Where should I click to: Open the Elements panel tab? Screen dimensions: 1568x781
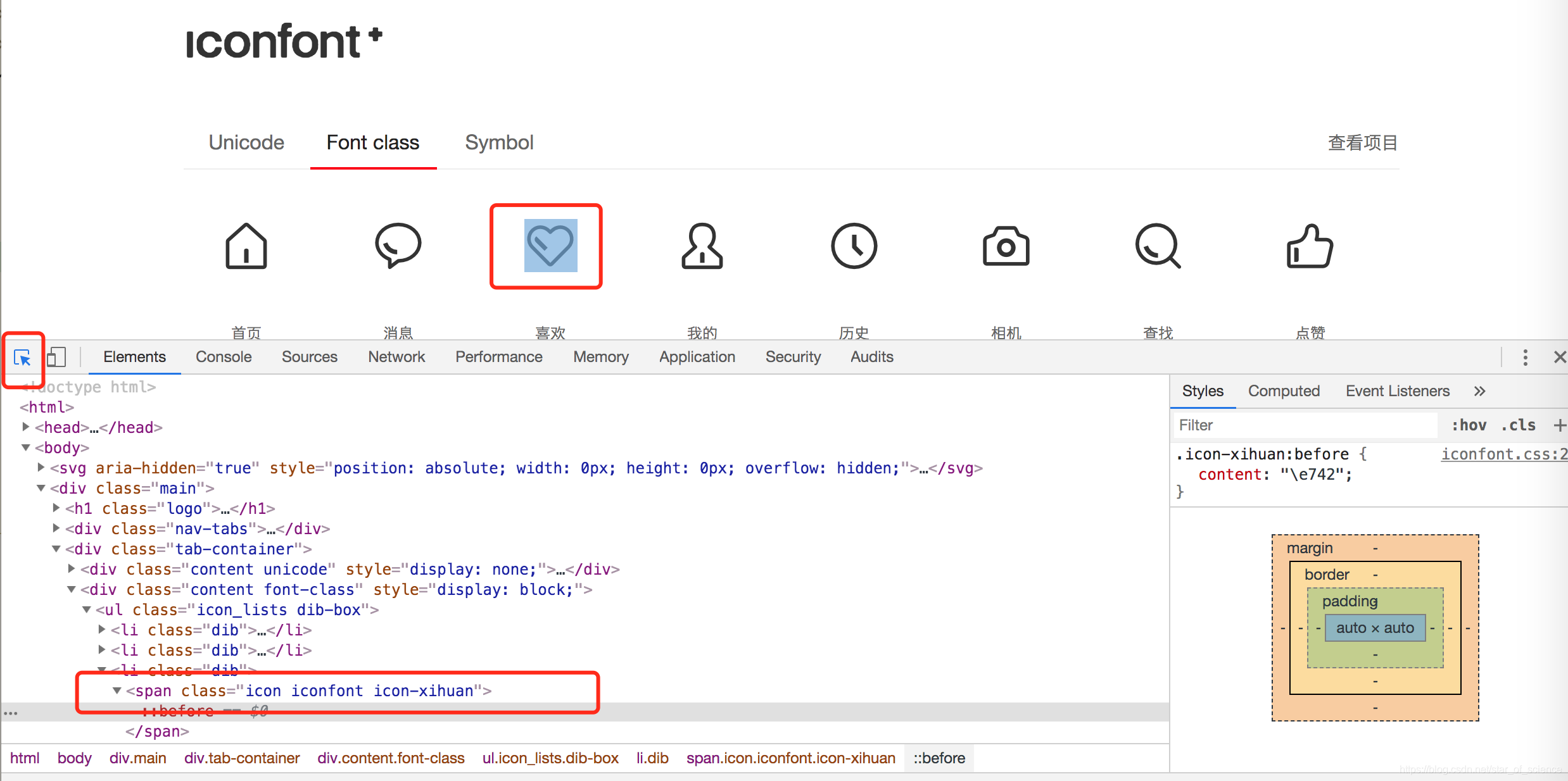click(134, 357)
